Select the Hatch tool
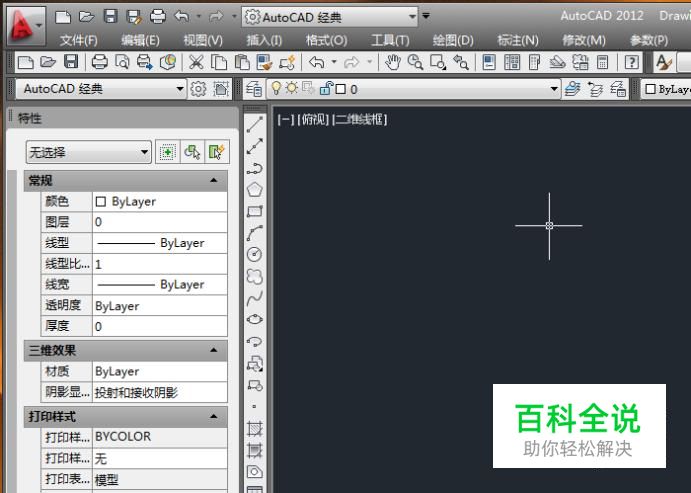691x493 pixels. [255, 429]
